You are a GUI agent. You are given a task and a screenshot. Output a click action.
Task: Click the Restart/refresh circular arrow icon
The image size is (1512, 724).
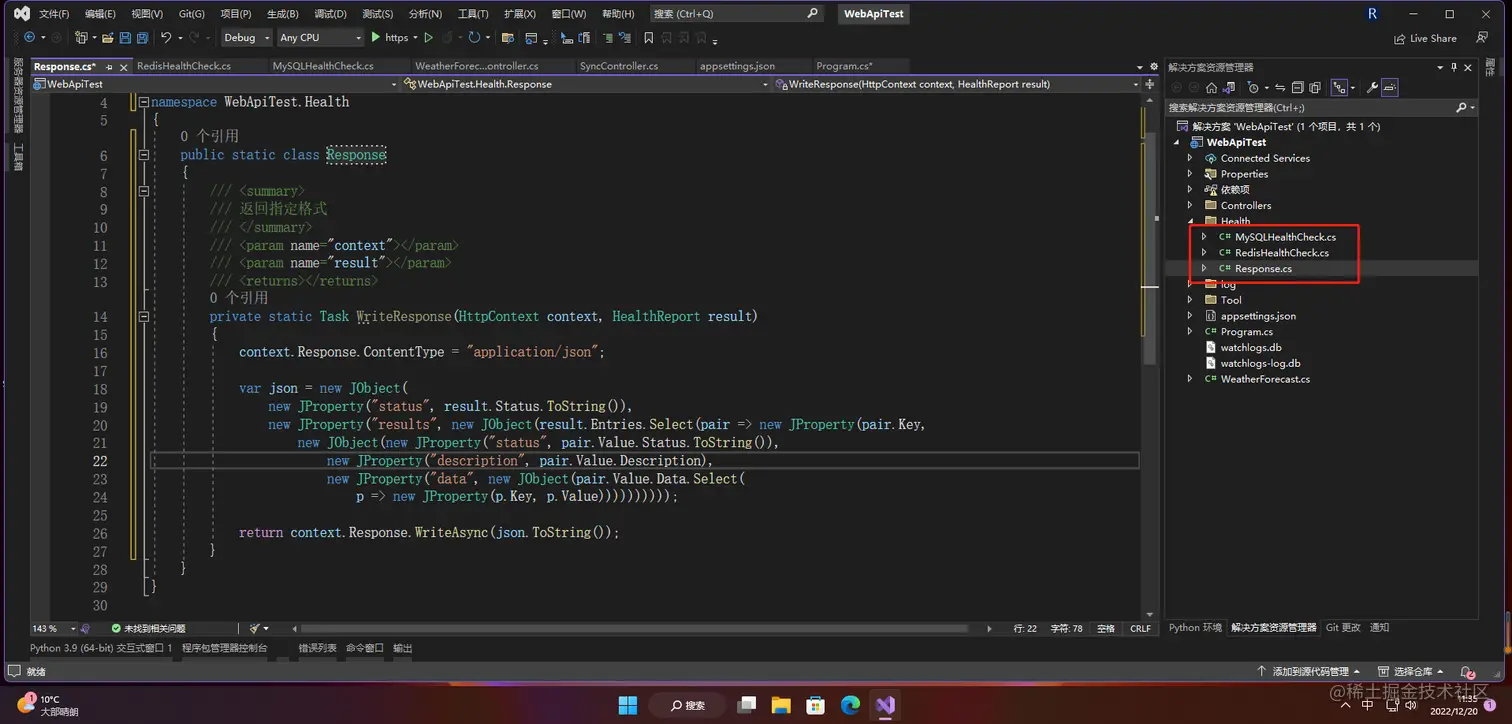(x=473, y=38)
